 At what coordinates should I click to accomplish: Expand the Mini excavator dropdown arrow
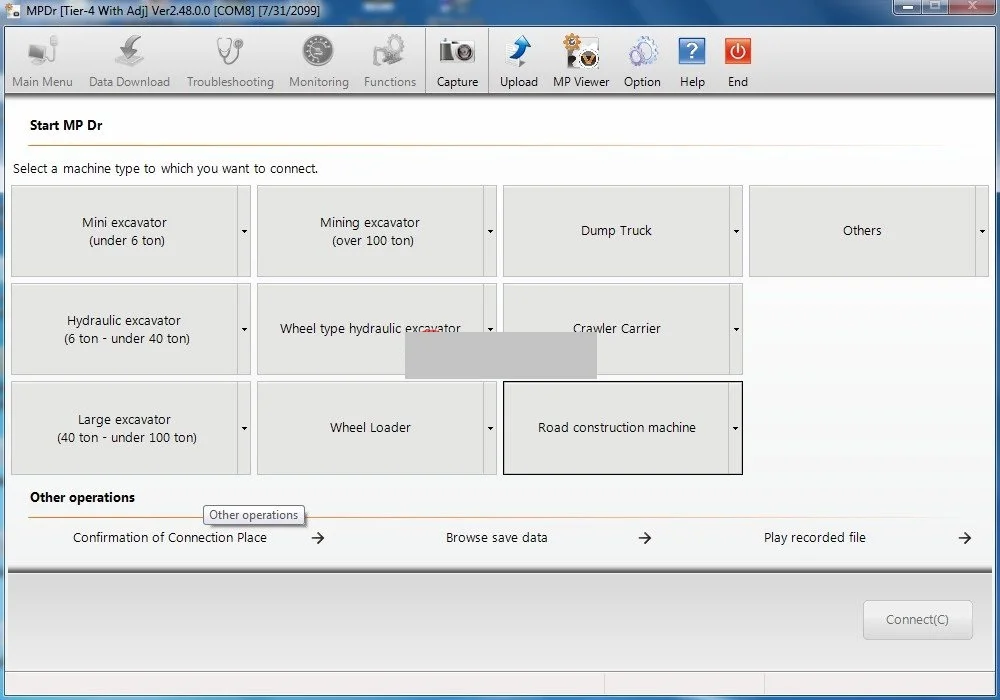coord(243,231)
